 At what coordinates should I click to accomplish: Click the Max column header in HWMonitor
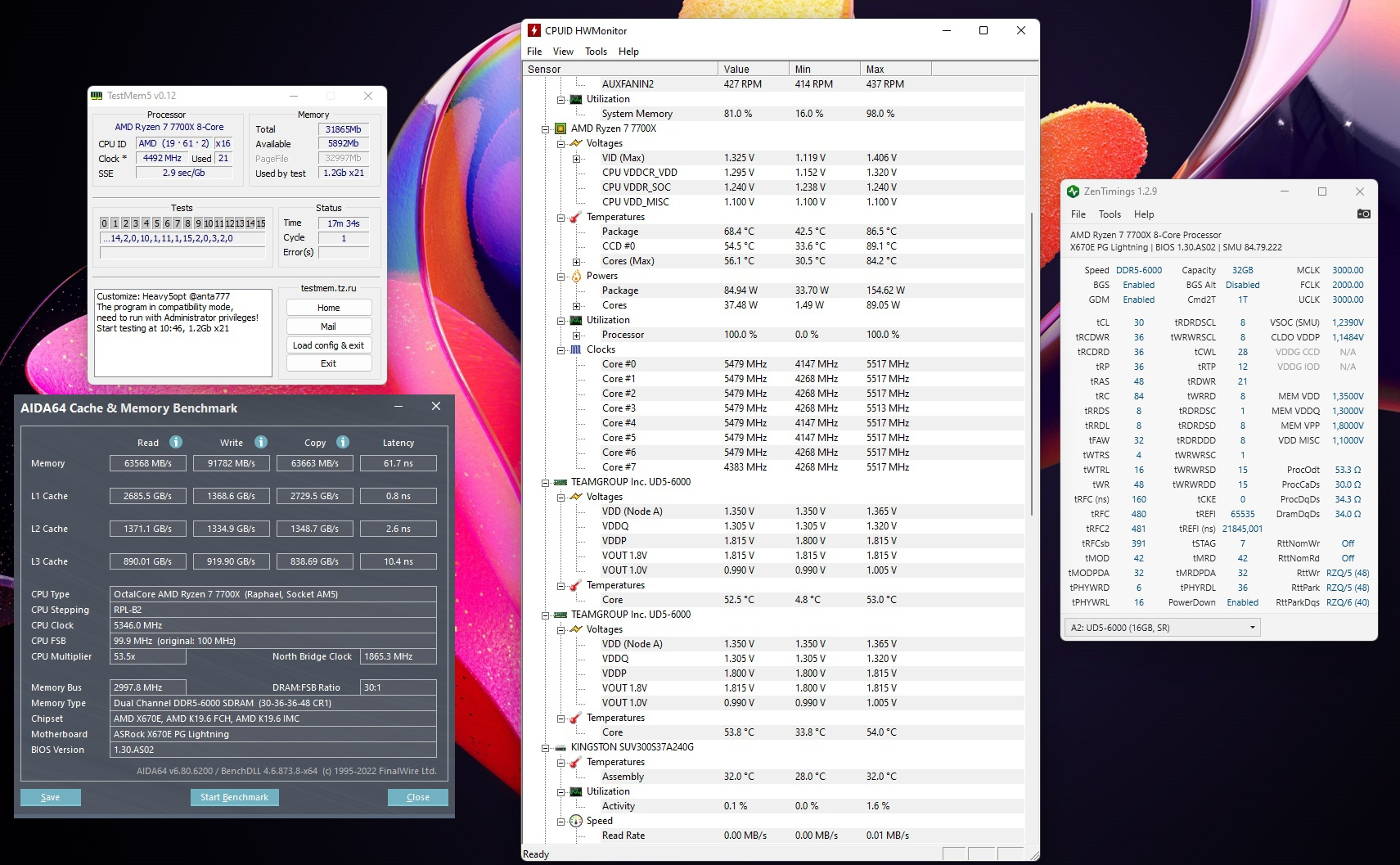[x=895, y=70]
